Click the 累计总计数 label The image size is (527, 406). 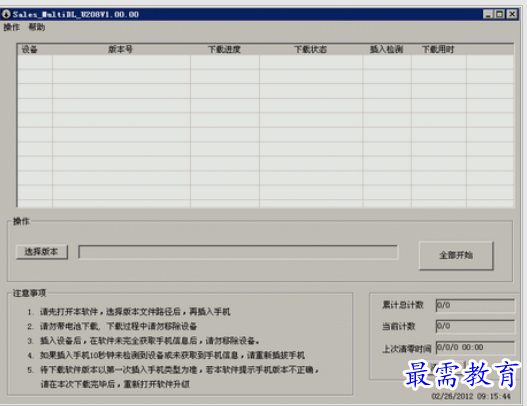pyautogui.click(x=403, y=305)
